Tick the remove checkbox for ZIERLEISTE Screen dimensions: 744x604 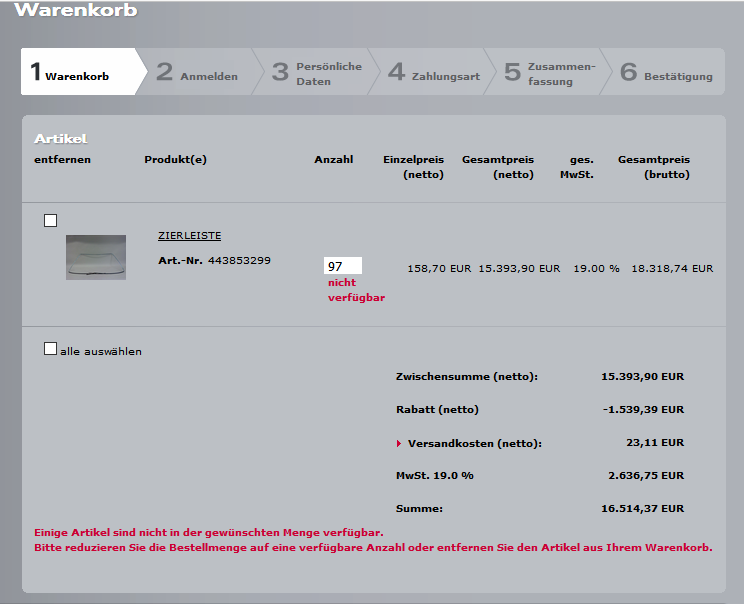[51, 220]
